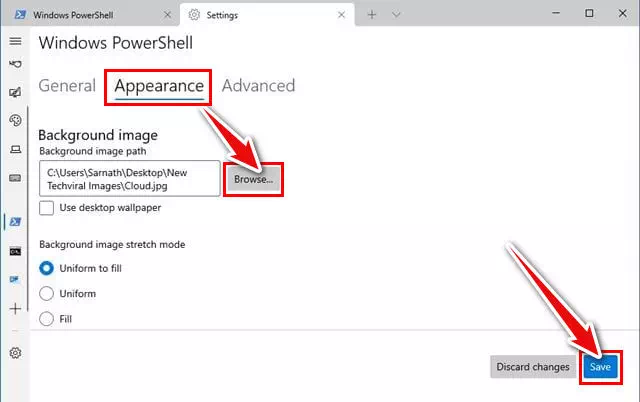The width and height of the screenshot is (640, 402).
Task: Enable the Use desktop wallpaper checkbox
Action: pos(47,208)
